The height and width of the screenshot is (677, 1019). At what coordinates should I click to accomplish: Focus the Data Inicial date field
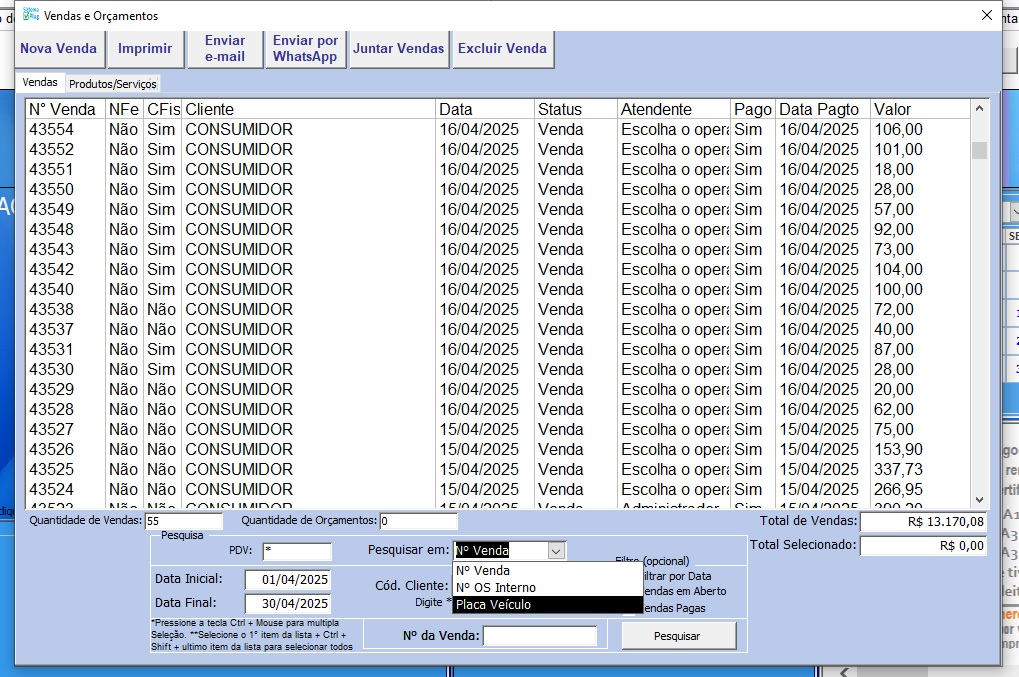288,580
